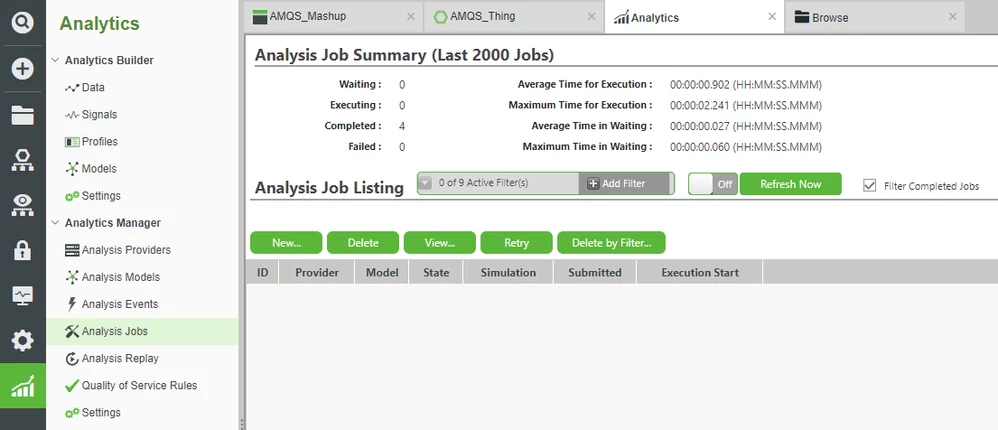Open the Monitoring eye icon in rail
998x430 pixels.
click(x=22, y=205)
